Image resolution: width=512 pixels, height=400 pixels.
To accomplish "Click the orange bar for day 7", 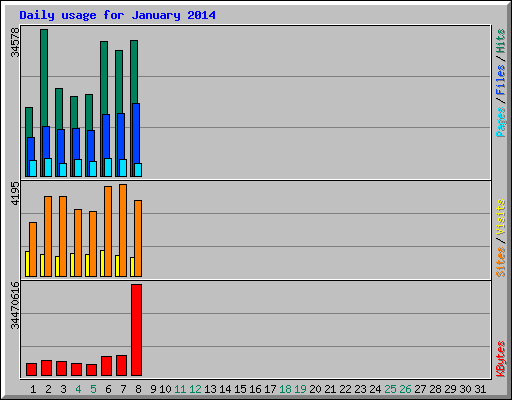I will pos(123,230).
